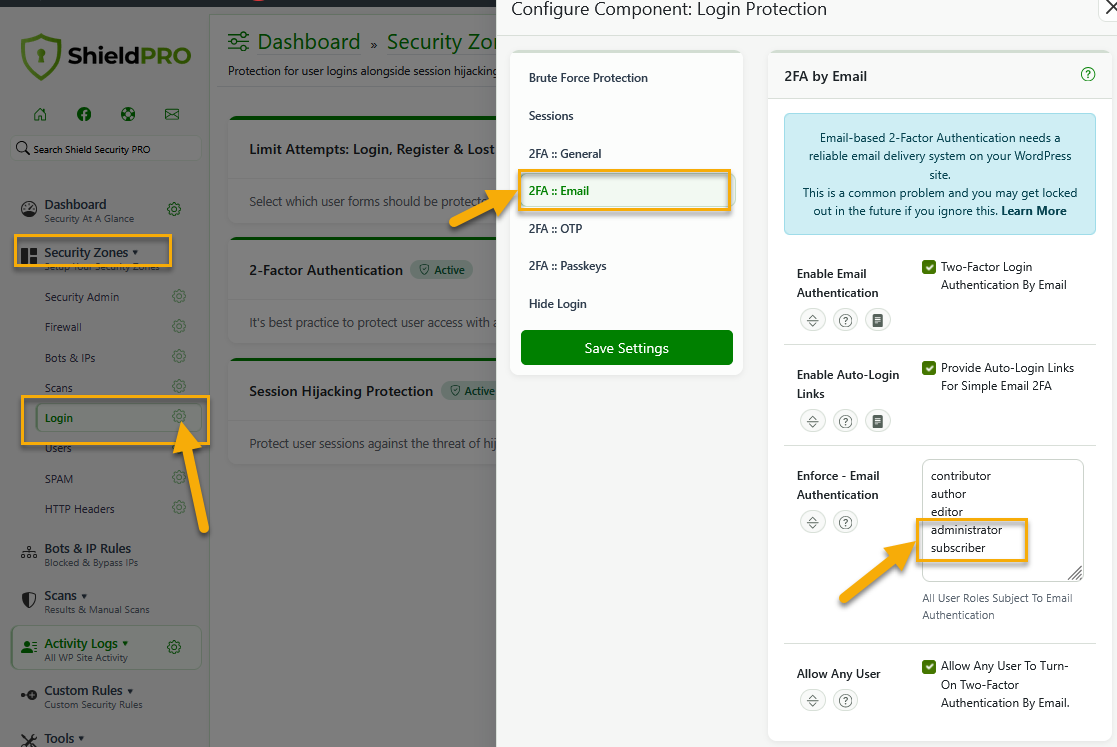Click Security Zones breadcrumb text
The width and height of the screenshot is (1117, 747).
pyautogui.click(x=442, y=42)
